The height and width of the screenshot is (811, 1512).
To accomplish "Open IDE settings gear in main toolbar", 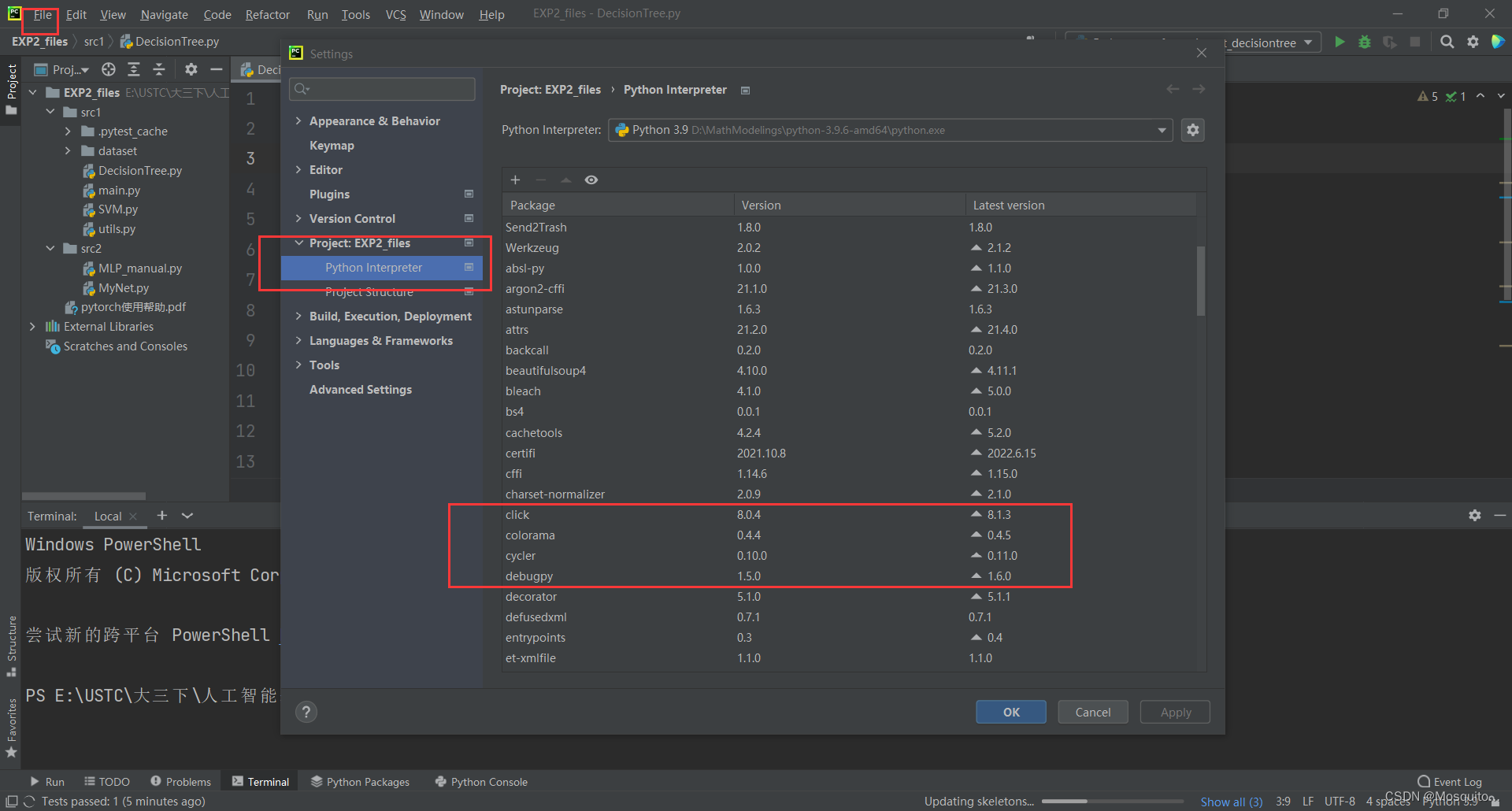I will point(1473,42).
